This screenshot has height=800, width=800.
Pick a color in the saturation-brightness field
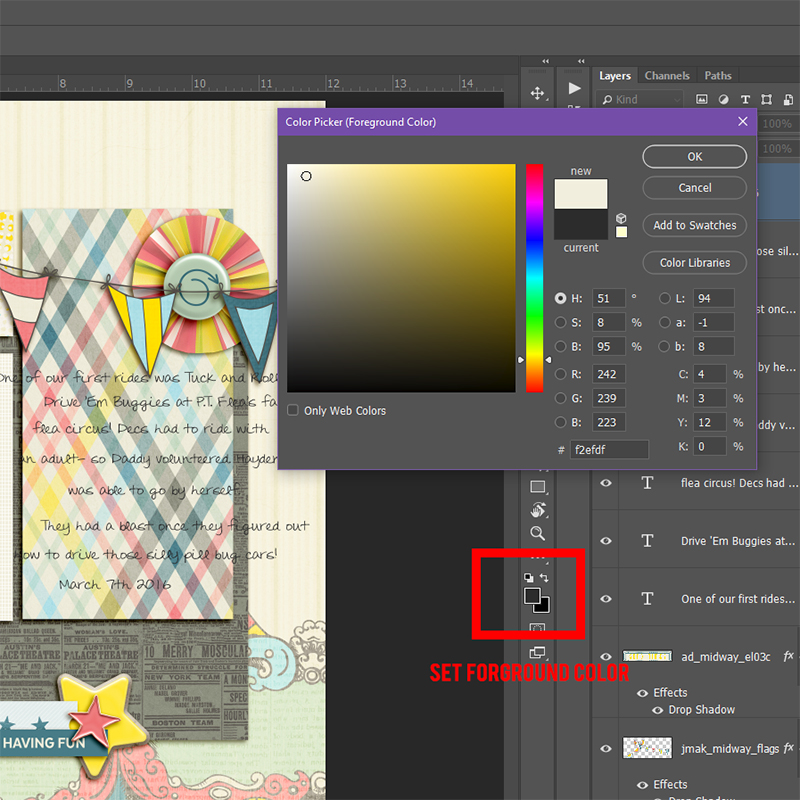(x=401, y=278)
